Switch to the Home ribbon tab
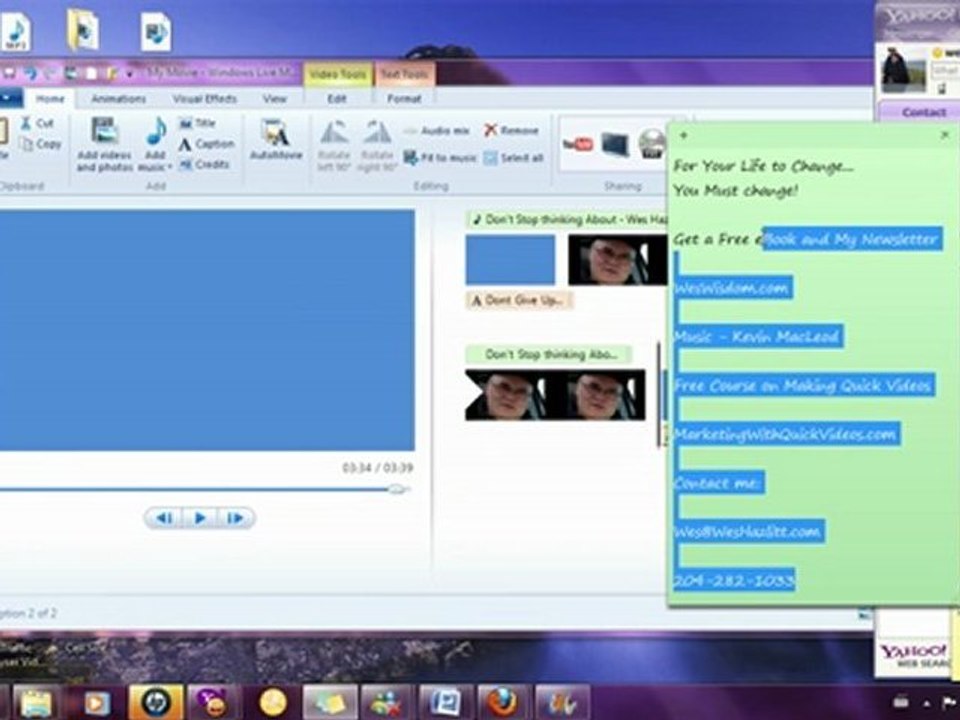960x720 pixels. [50, 99]
